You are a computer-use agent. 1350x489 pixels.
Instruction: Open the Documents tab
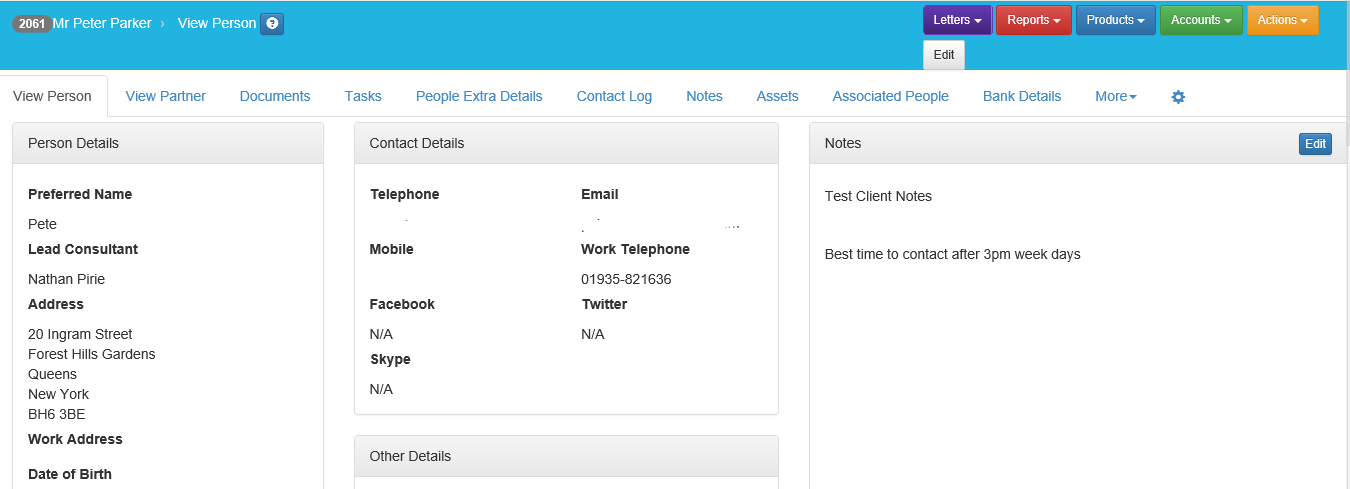pos(275,96)
